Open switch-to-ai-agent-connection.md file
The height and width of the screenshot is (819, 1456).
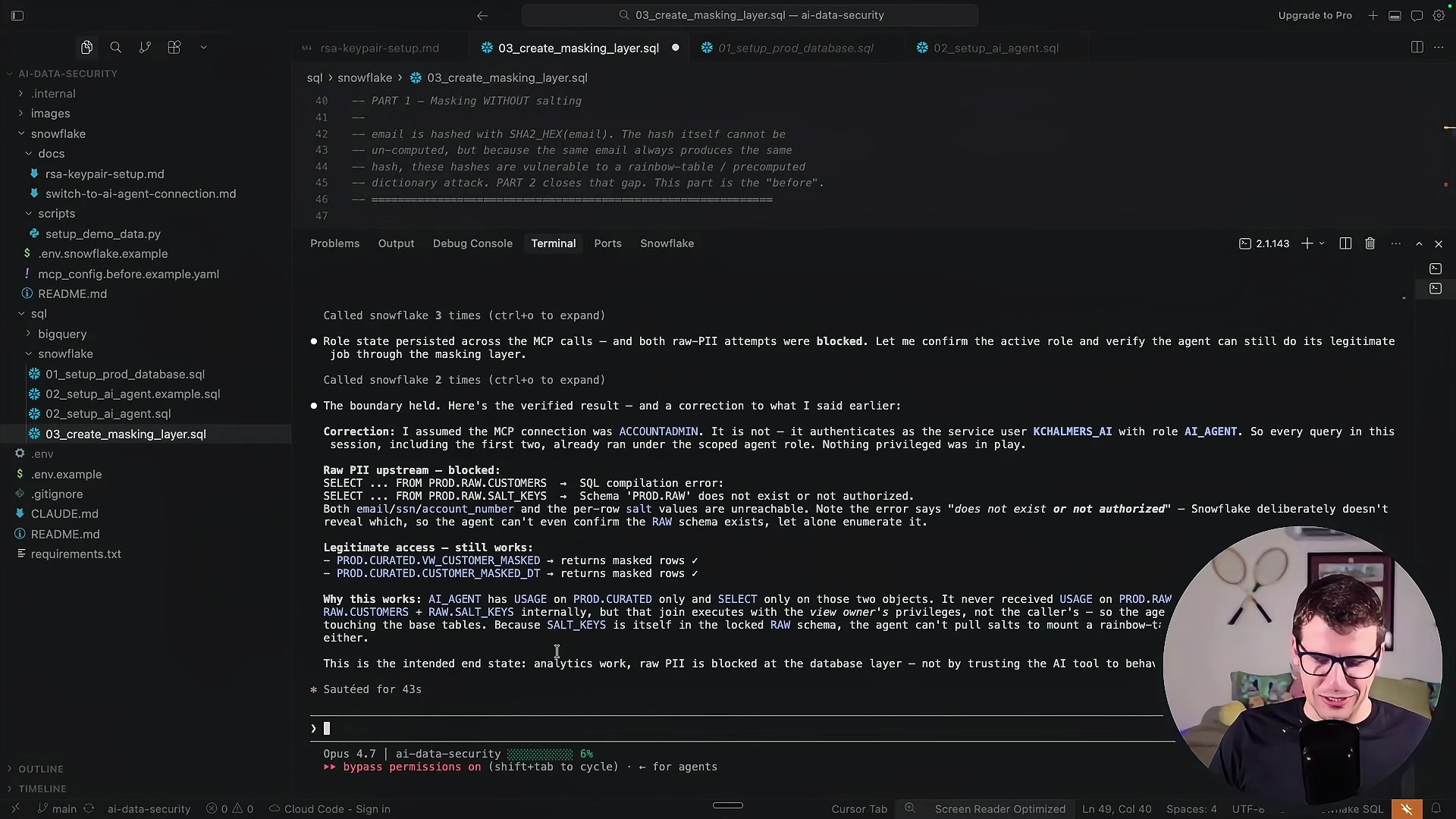(140, 193)
